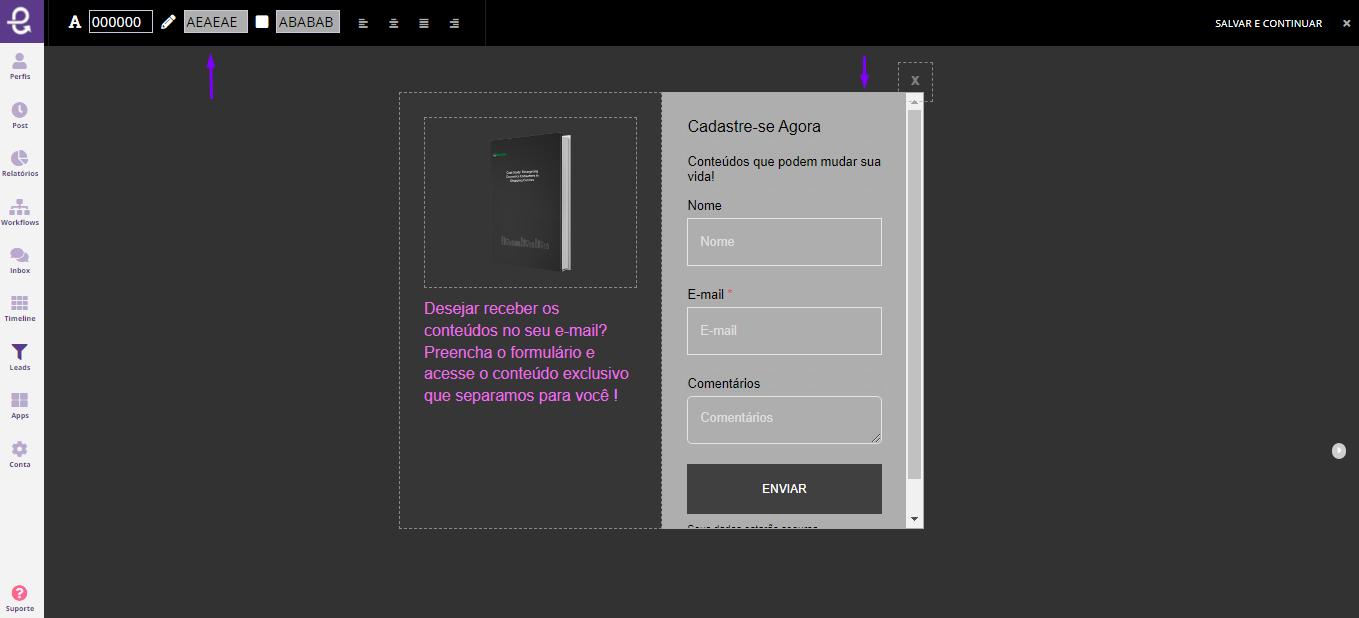Edit the AEAEAE color field

(x=216, y=22)
